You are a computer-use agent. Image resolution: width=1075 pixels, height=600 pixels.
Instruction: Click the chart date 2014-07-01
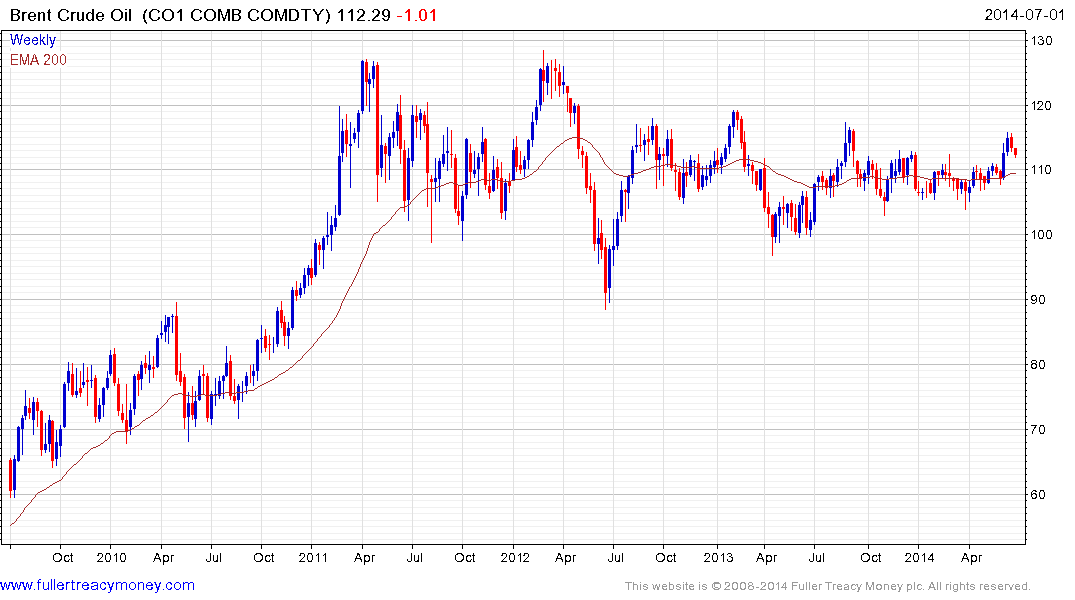tap(1024, 15)
